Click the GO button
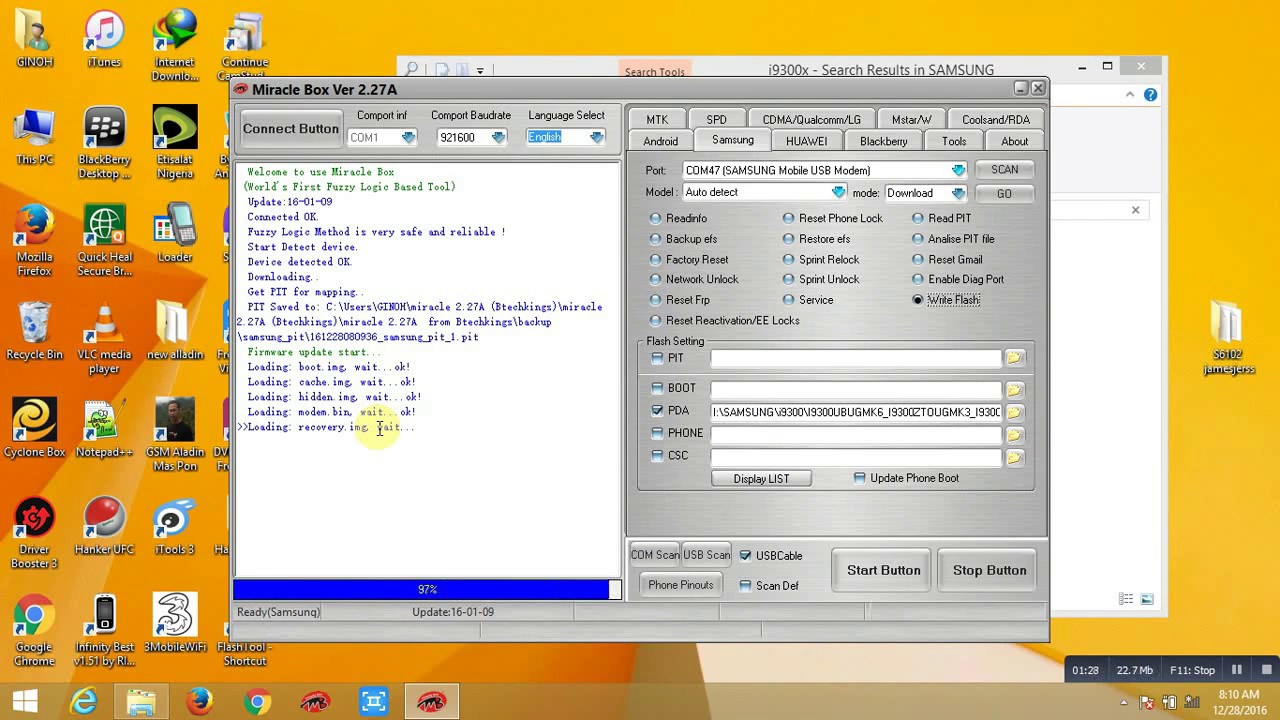The height and width of the screenshot is (720, 1280). tap(1005, 193)
